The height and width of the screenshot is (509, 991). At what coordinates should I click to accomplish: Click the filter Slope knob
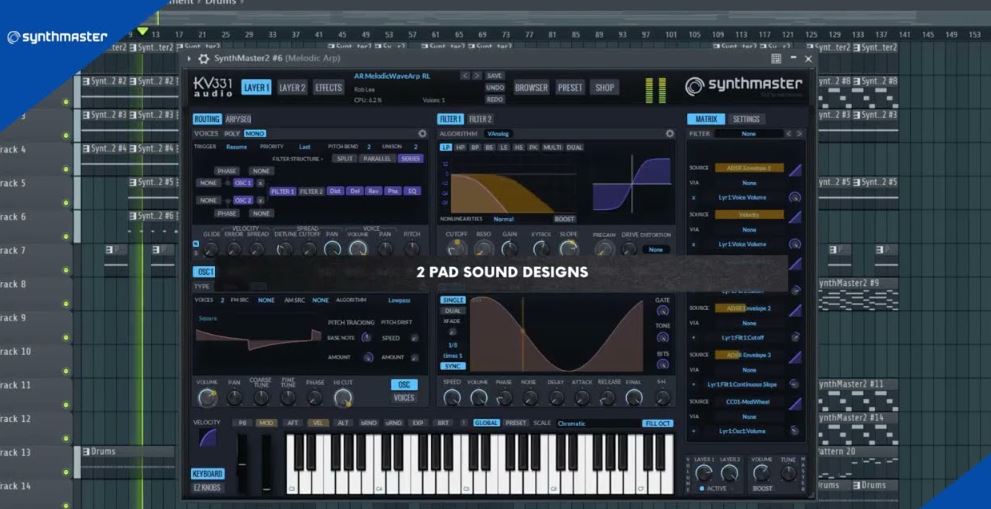coord(568,248)
